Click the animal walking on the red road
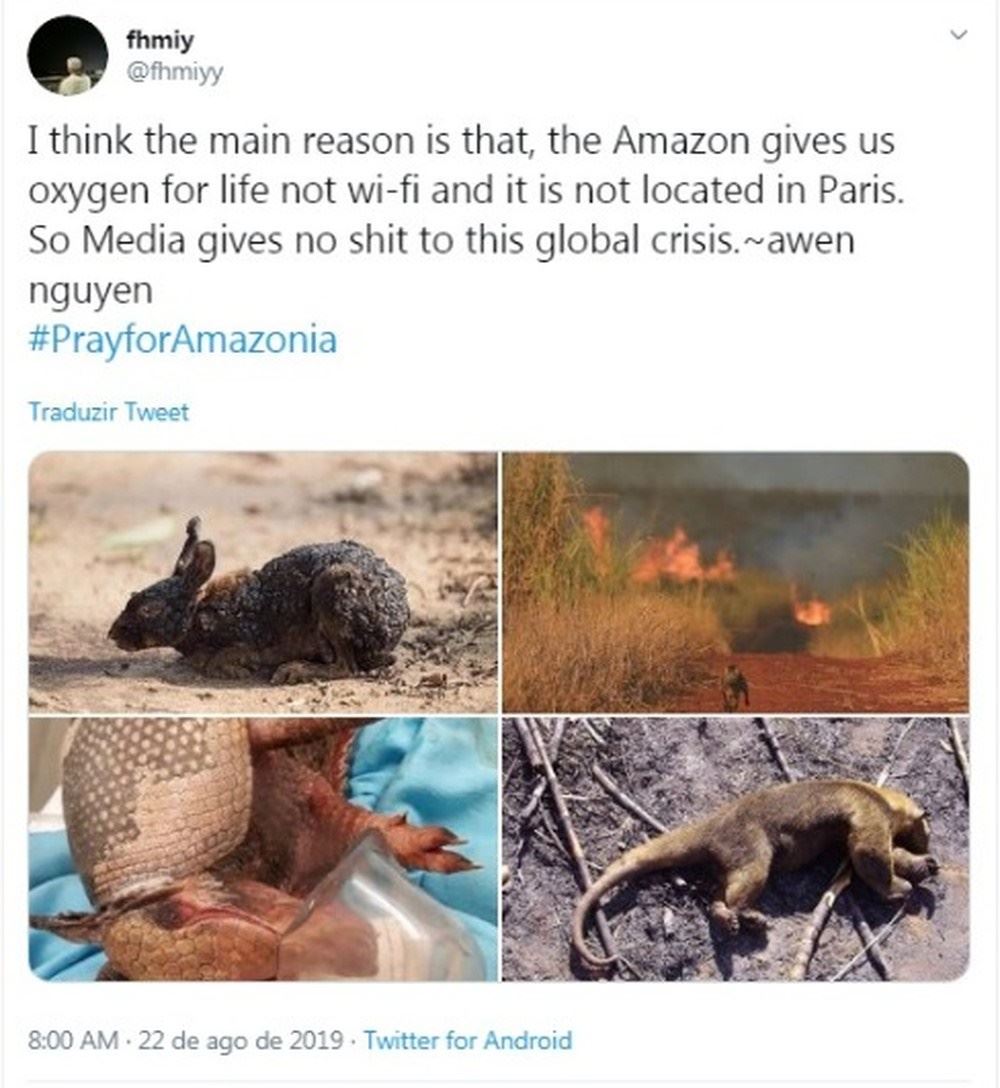This screenshot has height=1088, width=1000. click(735, 688)
